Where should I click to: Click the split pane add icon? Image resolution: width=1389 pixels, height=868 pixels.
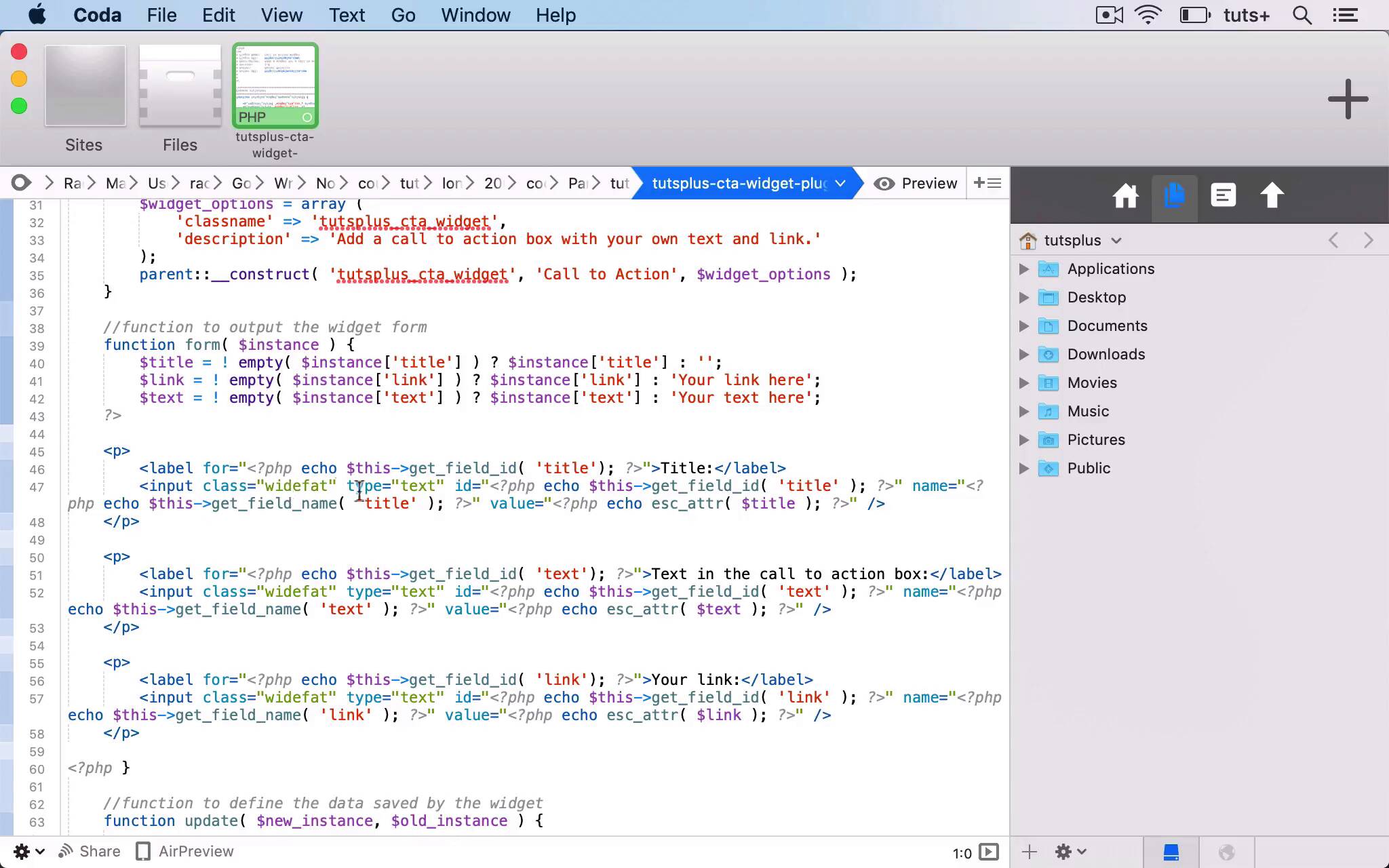987,183
